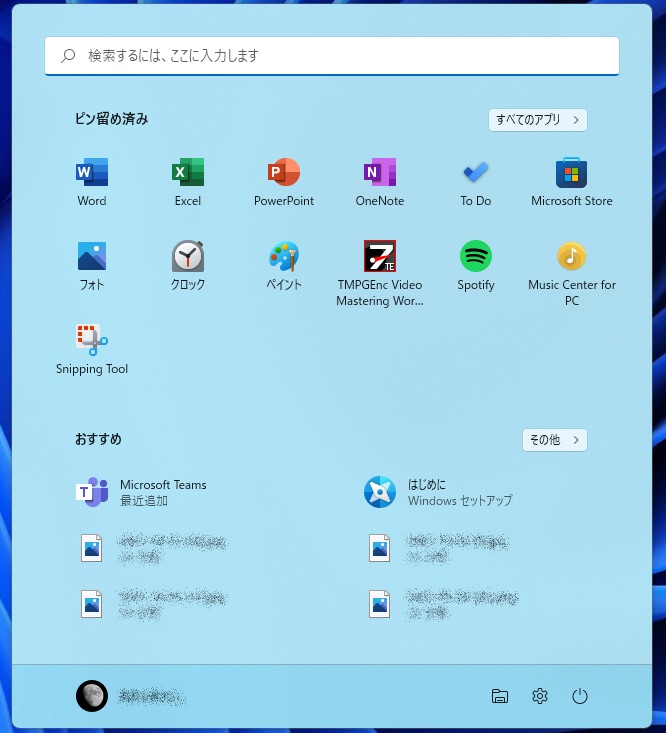Open the File Explorer folder icon
The width and height of the screenshot is (666, 733).
click(x=500, y=696)
